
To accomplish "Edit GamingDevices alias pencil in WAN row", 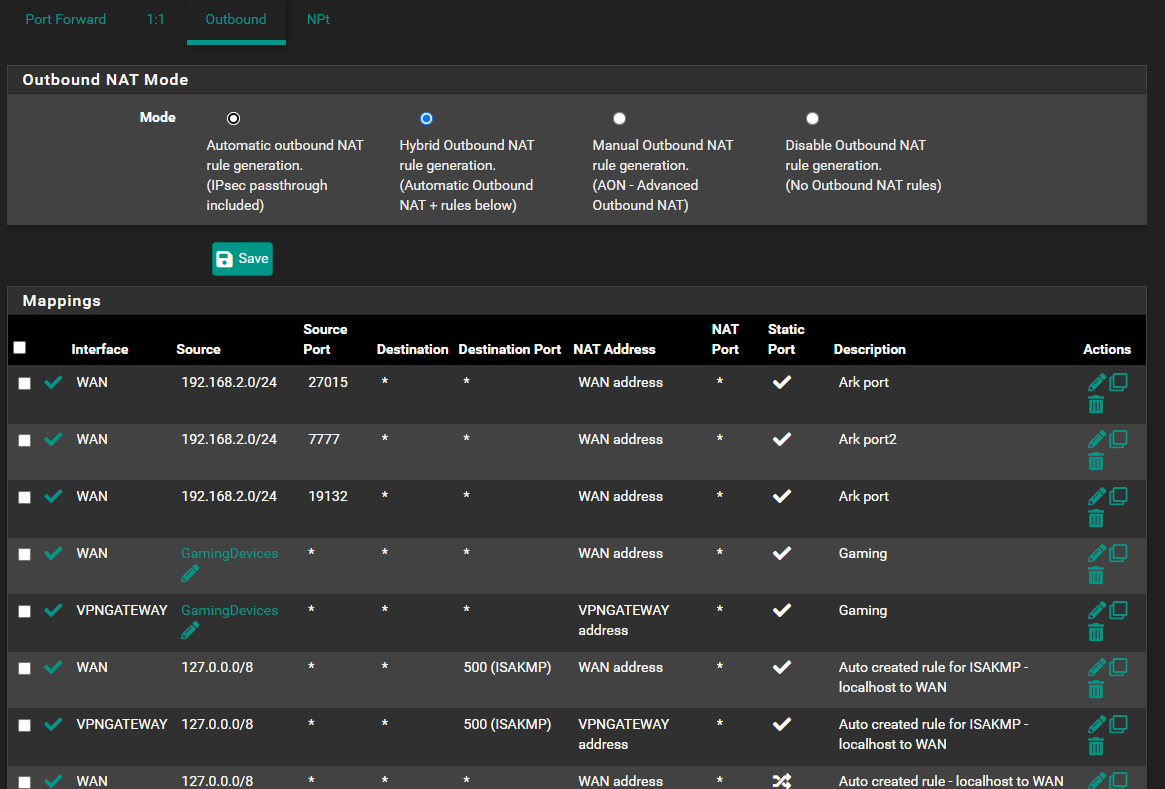I will [189, 574].
